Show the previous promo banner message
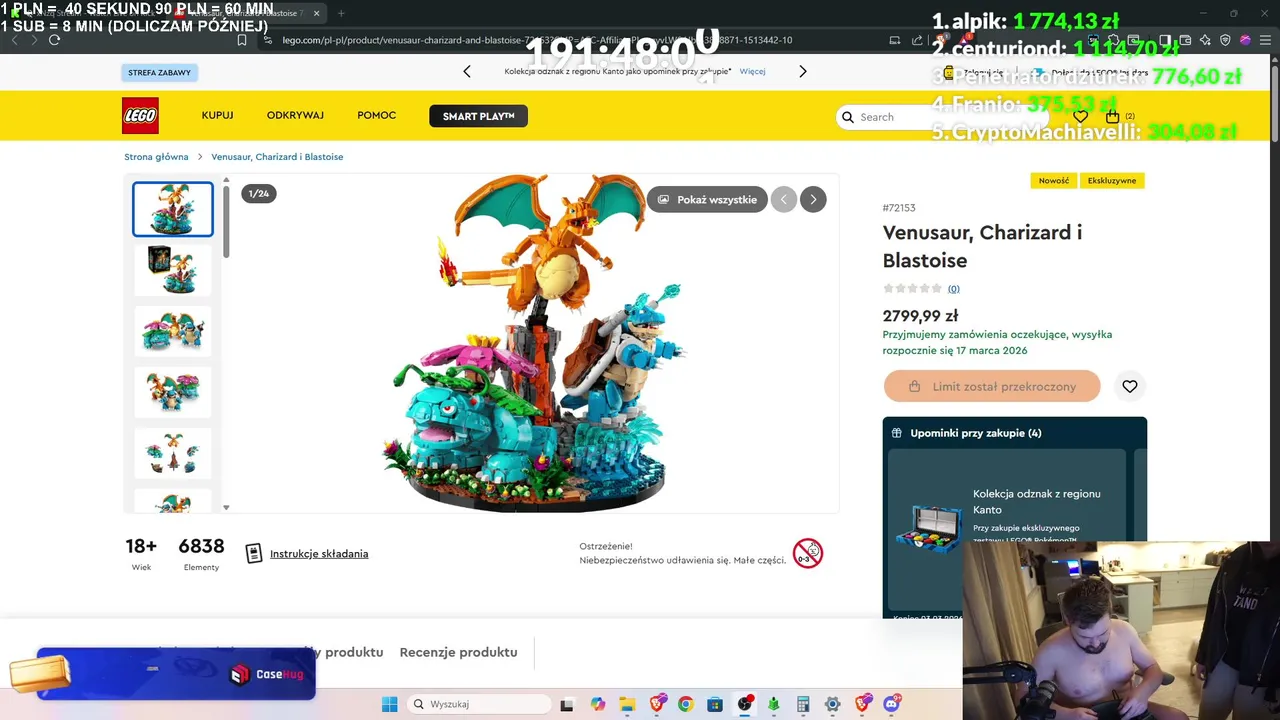The width and height of the screenshot is (1280, 720). coord(467,71)
